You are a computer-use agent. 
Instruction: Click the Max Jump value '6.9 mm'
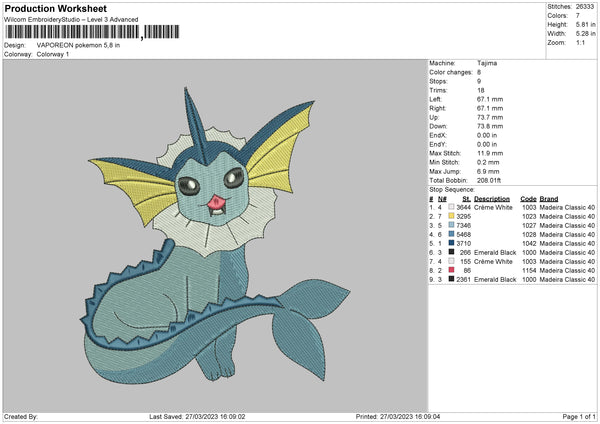(x=488, y=171)
